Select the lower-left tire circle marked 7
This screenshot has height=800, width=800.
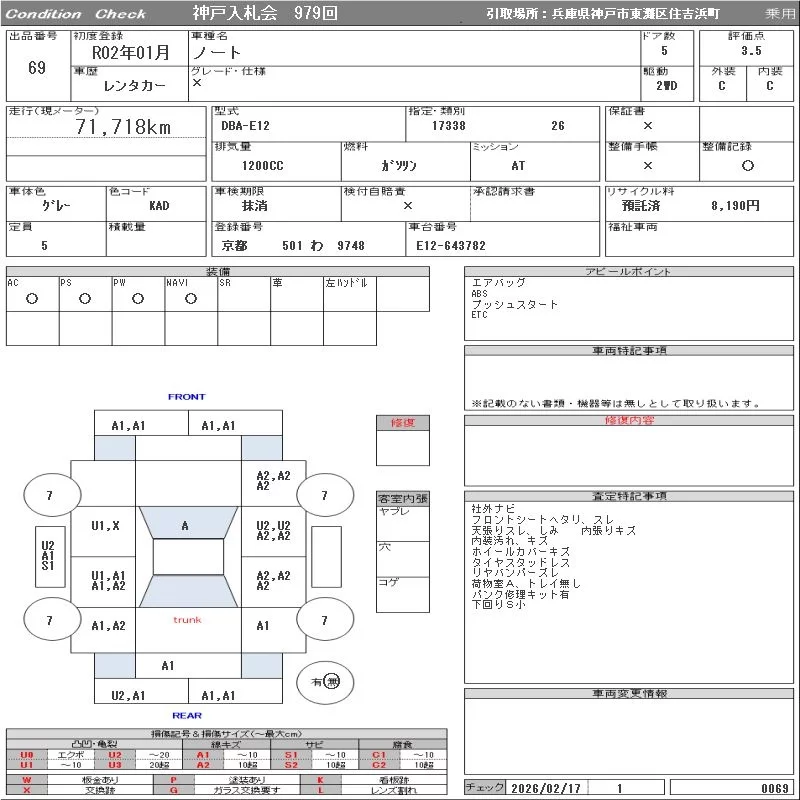click(50, 621)
